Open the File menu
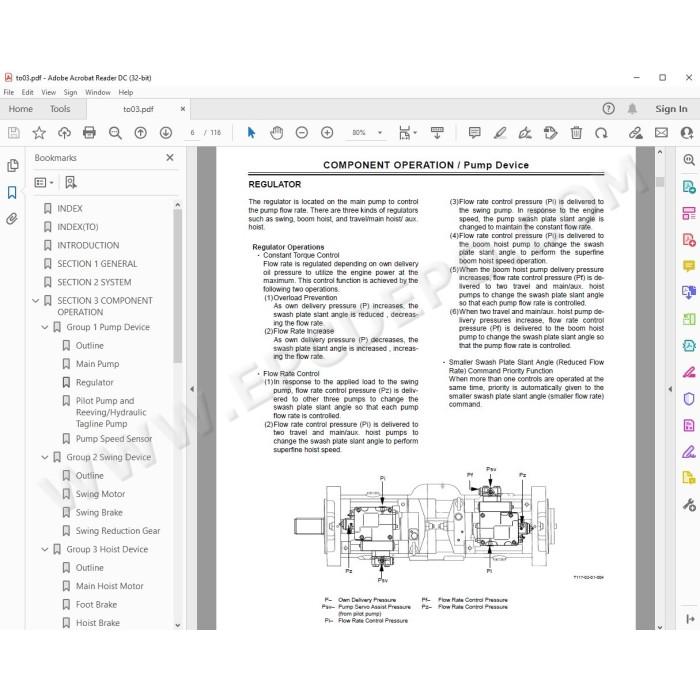 (9, 92)
